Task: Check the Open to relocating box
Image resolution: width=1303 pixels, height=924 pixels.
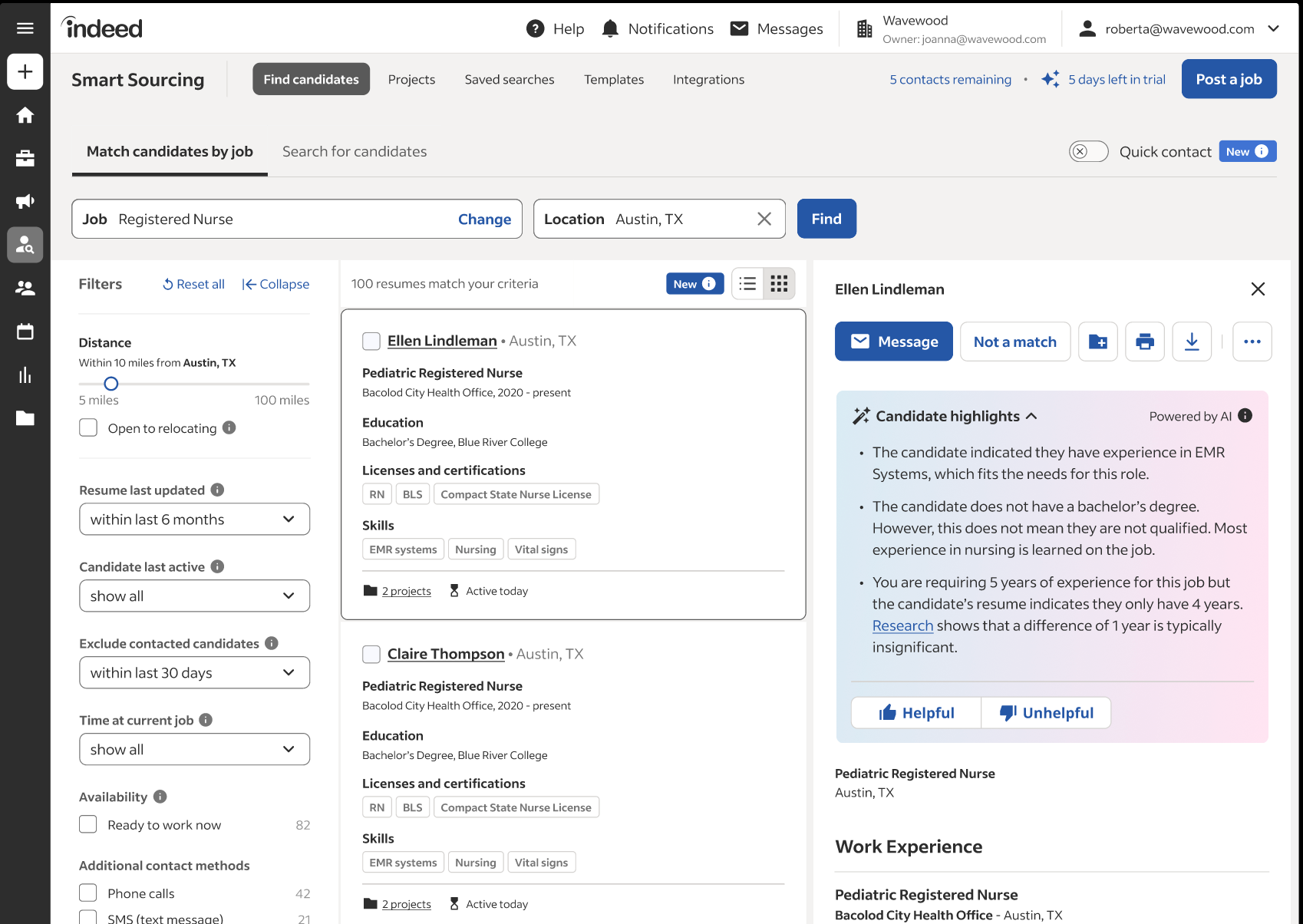Action: [x=88, y=428]
